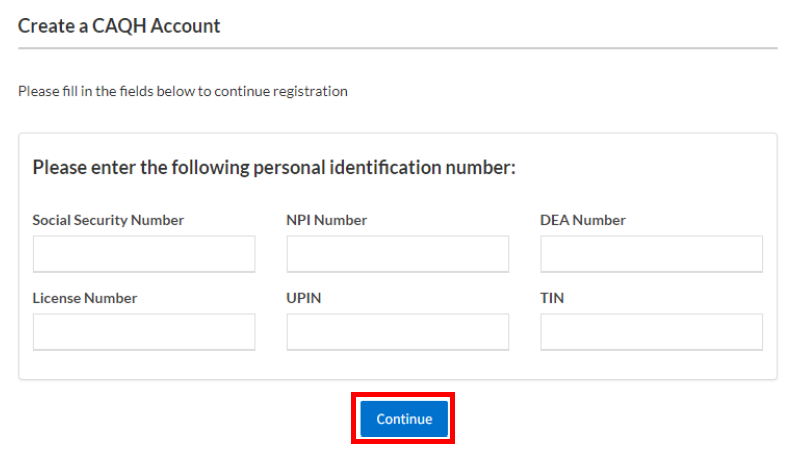Click the Social Security Number label
The image size is (801, 451).
[x=108, y=220]
